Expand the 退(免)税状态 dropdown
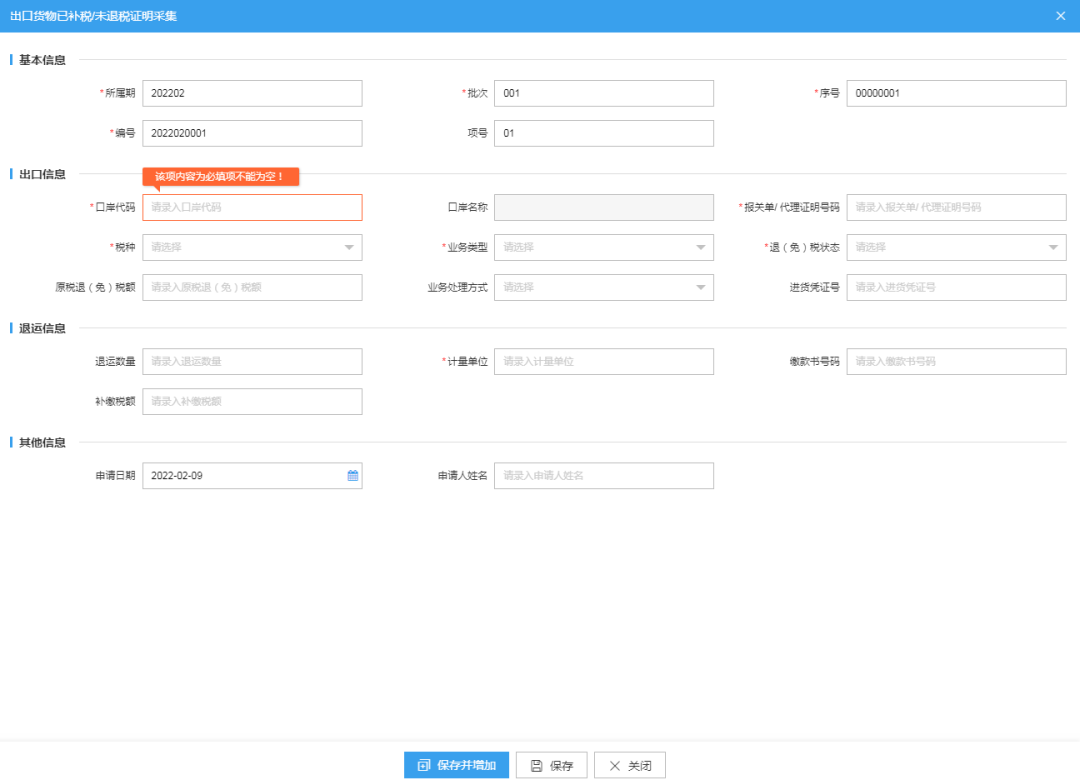The width and height of the screenshot is (1080, 780). pos(956,247)
